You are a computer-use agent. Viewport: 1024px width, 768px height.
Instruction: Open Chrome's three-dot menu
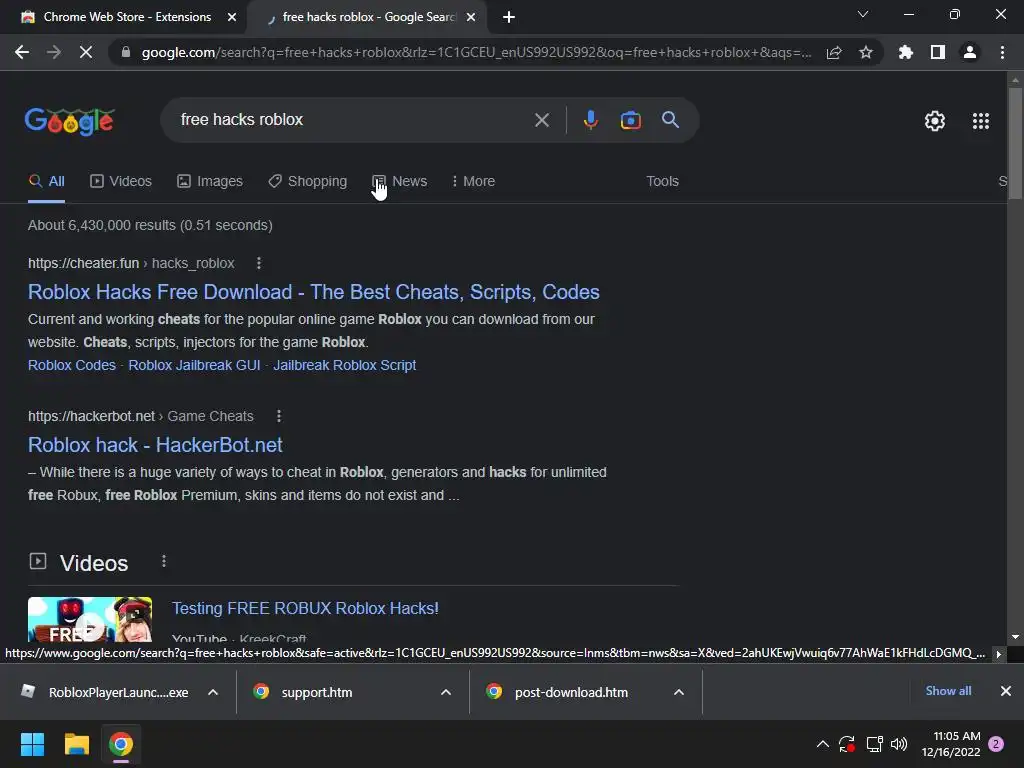pos(1002,52)
